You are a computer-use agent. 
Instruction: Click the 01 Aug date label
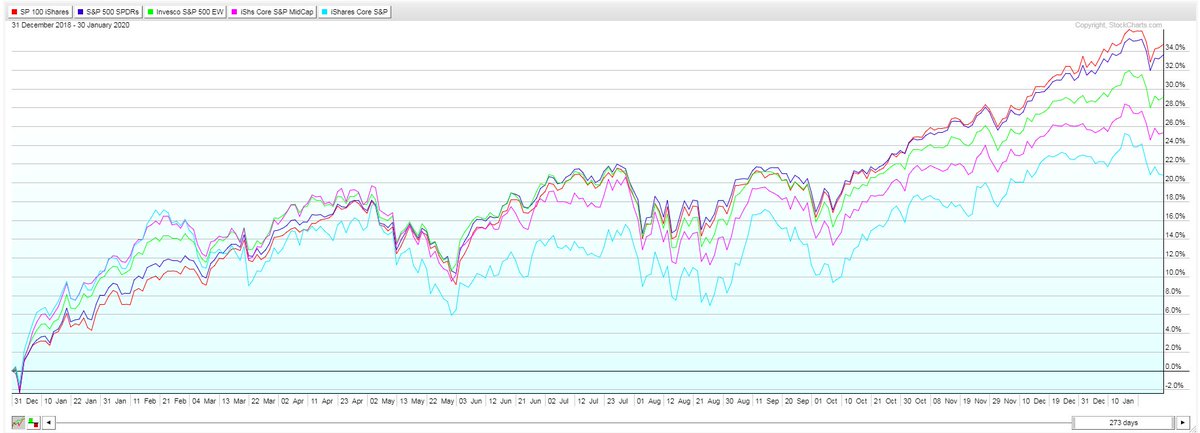647,400
